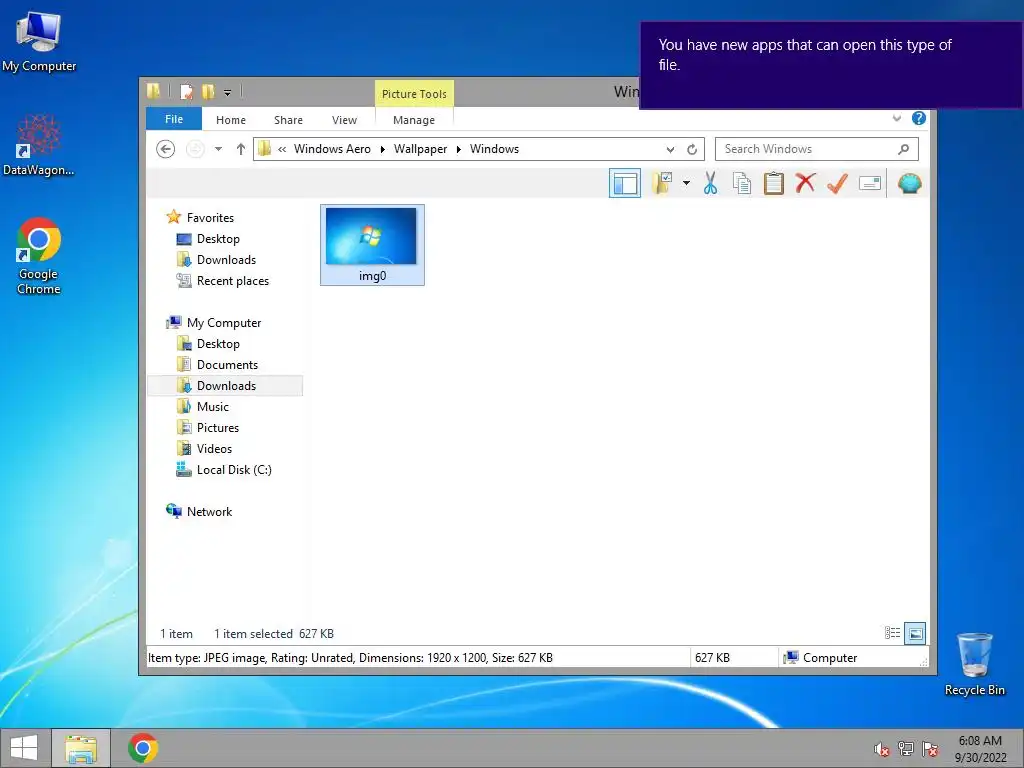Click the search magnifier icon
Viewport: 1024px width, 768px height.
pyautogui.click(x=903, y=150)
